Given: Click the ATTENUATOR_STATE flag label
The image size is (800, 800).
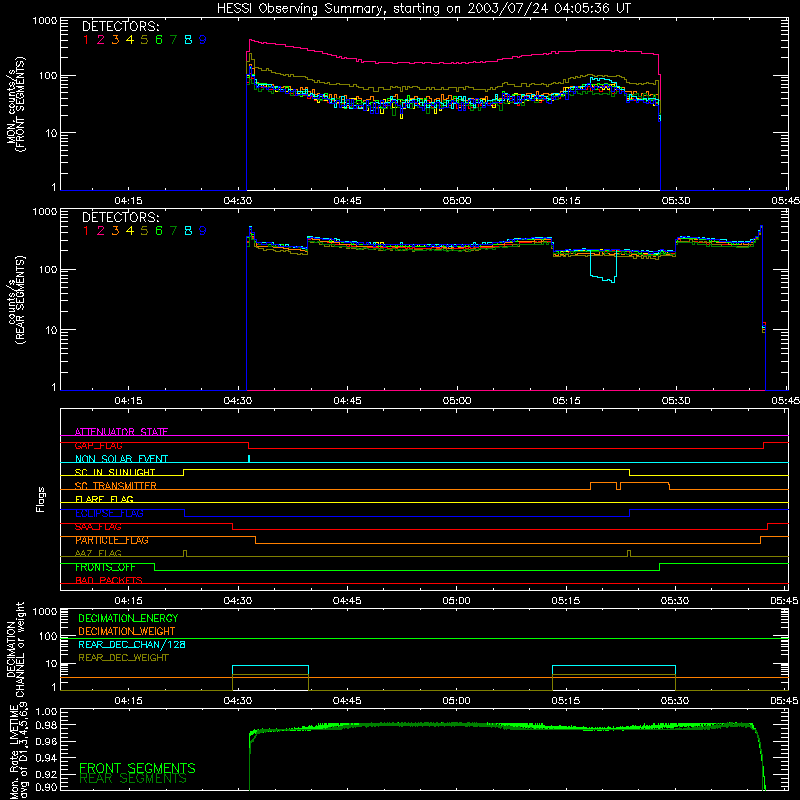Looking at the screenshot, I should [x=121, y=432].
